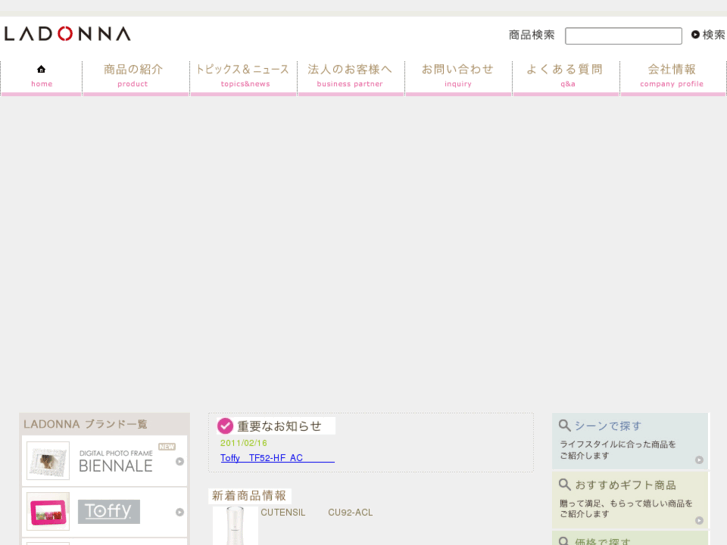Open the 会社情報 company profile menu
This screenshot has height=545, width=727.
point(673,77)
